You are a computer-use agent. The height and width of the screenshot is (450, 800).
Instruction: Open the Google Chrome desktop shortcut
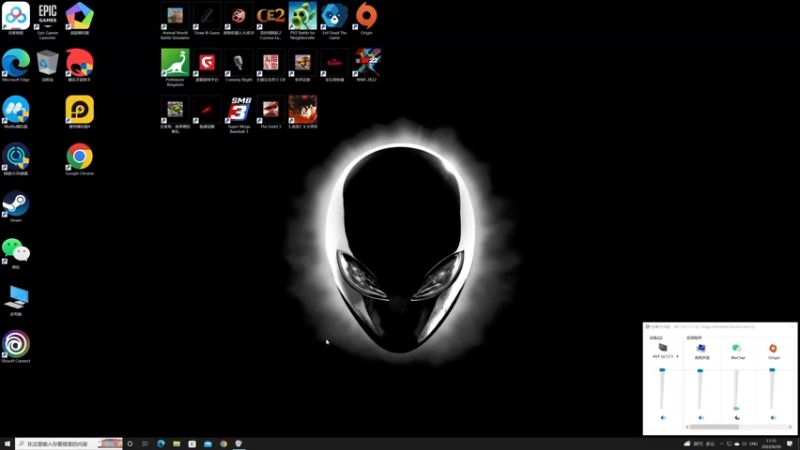tap(79, 159)
